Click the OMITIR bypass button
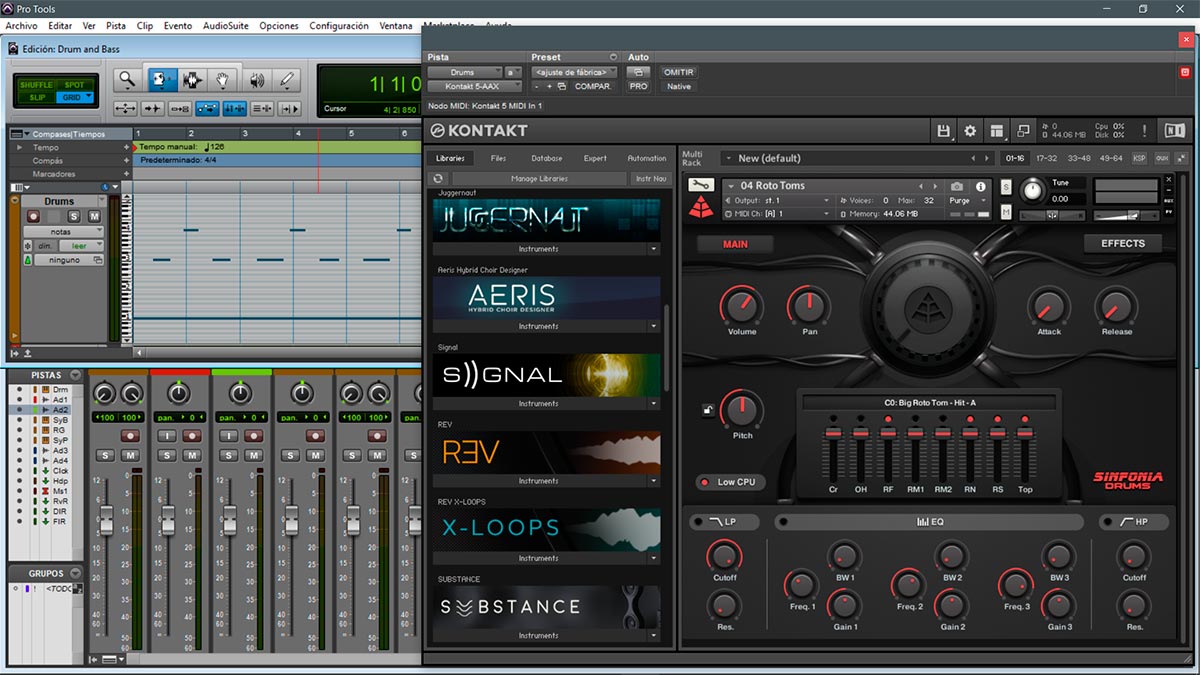The height and width of the screenshot is (675, 1200). [679, 72]
